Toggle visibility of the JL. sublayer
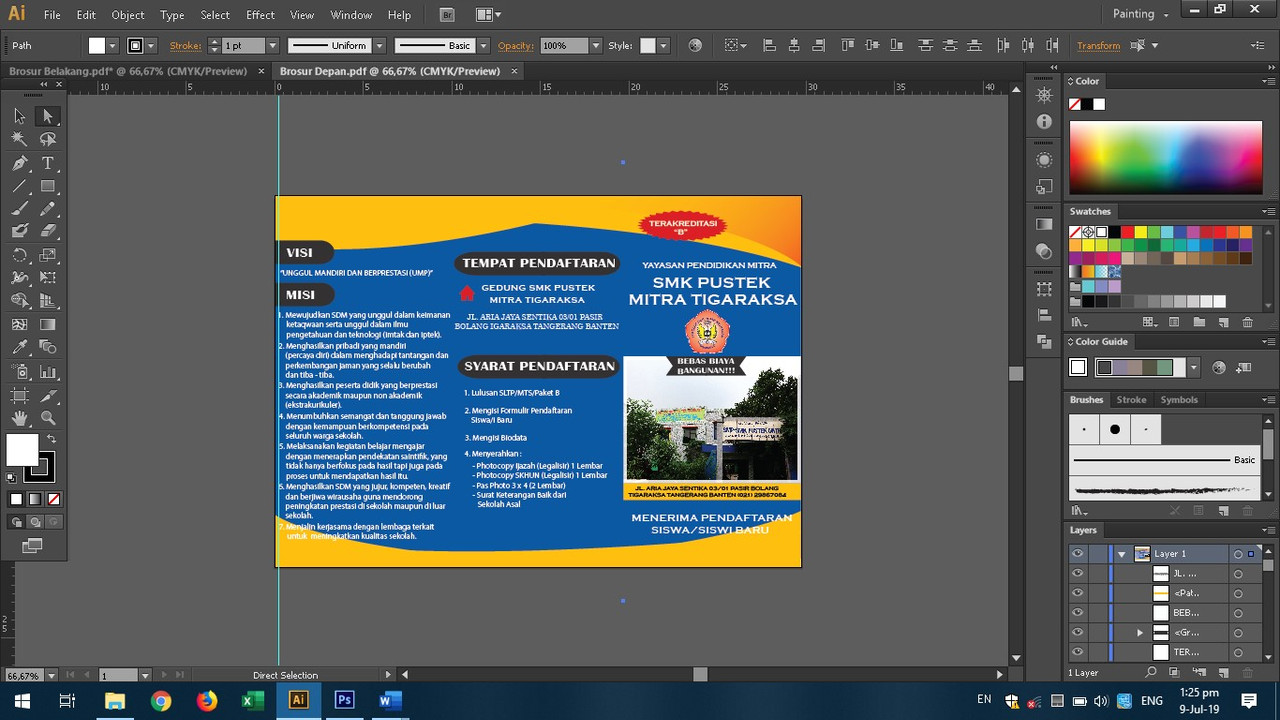This screenshot has height=720, width=1280. (x=1078, y=573)
